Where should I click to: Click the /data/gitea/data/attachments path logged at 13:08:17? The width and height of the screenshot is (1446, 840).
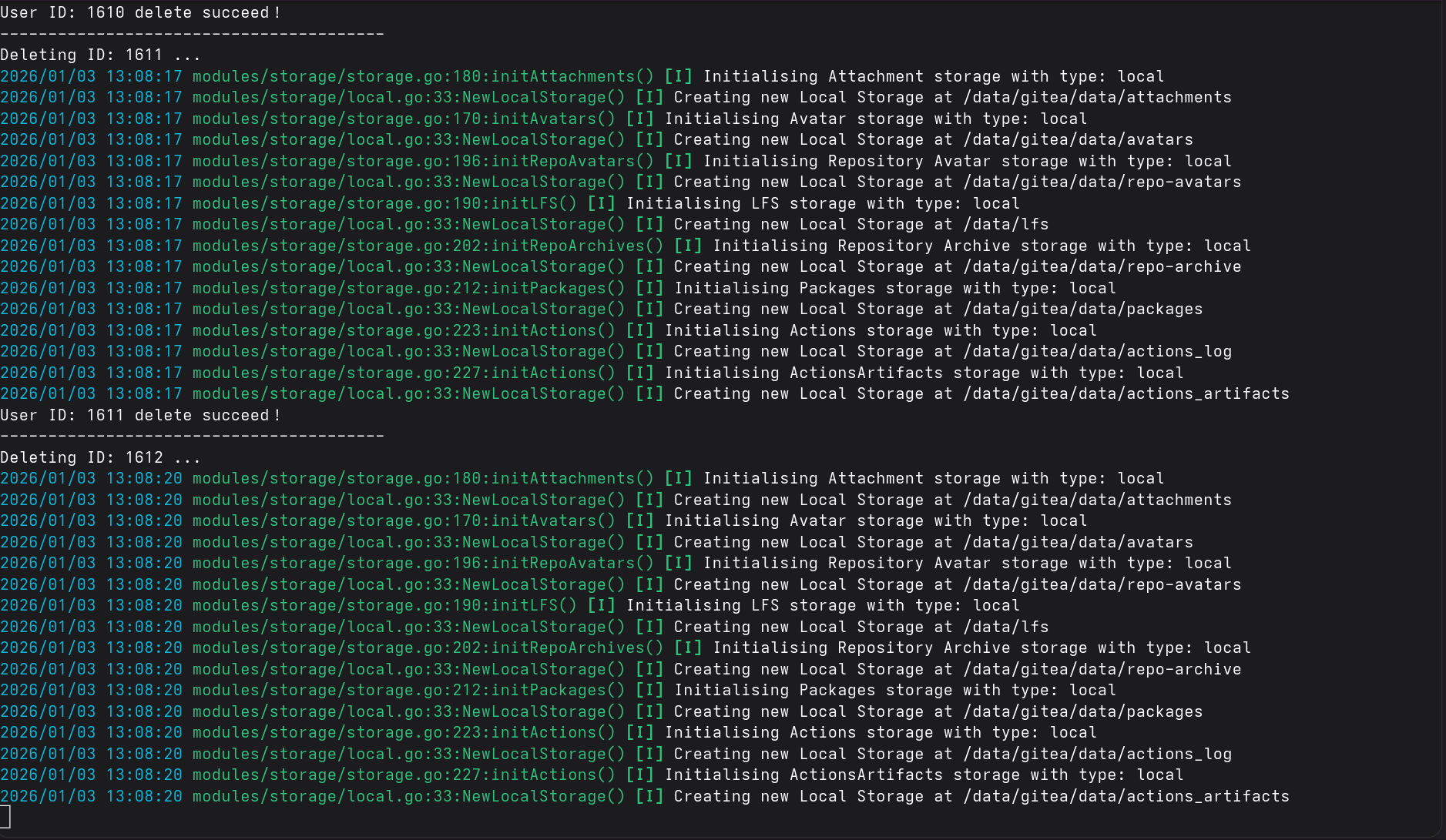point(1097,98)
